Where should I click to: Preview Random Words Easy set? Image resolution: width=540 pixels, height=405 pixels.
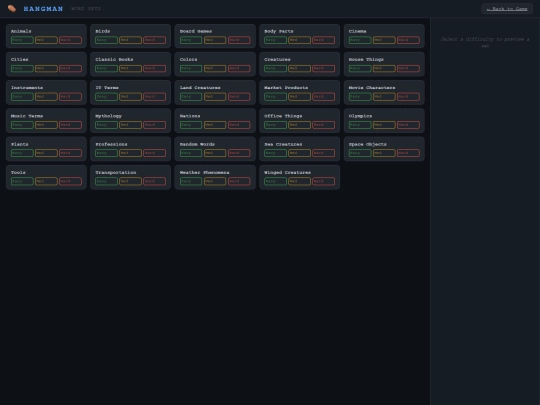pos(191,153)
